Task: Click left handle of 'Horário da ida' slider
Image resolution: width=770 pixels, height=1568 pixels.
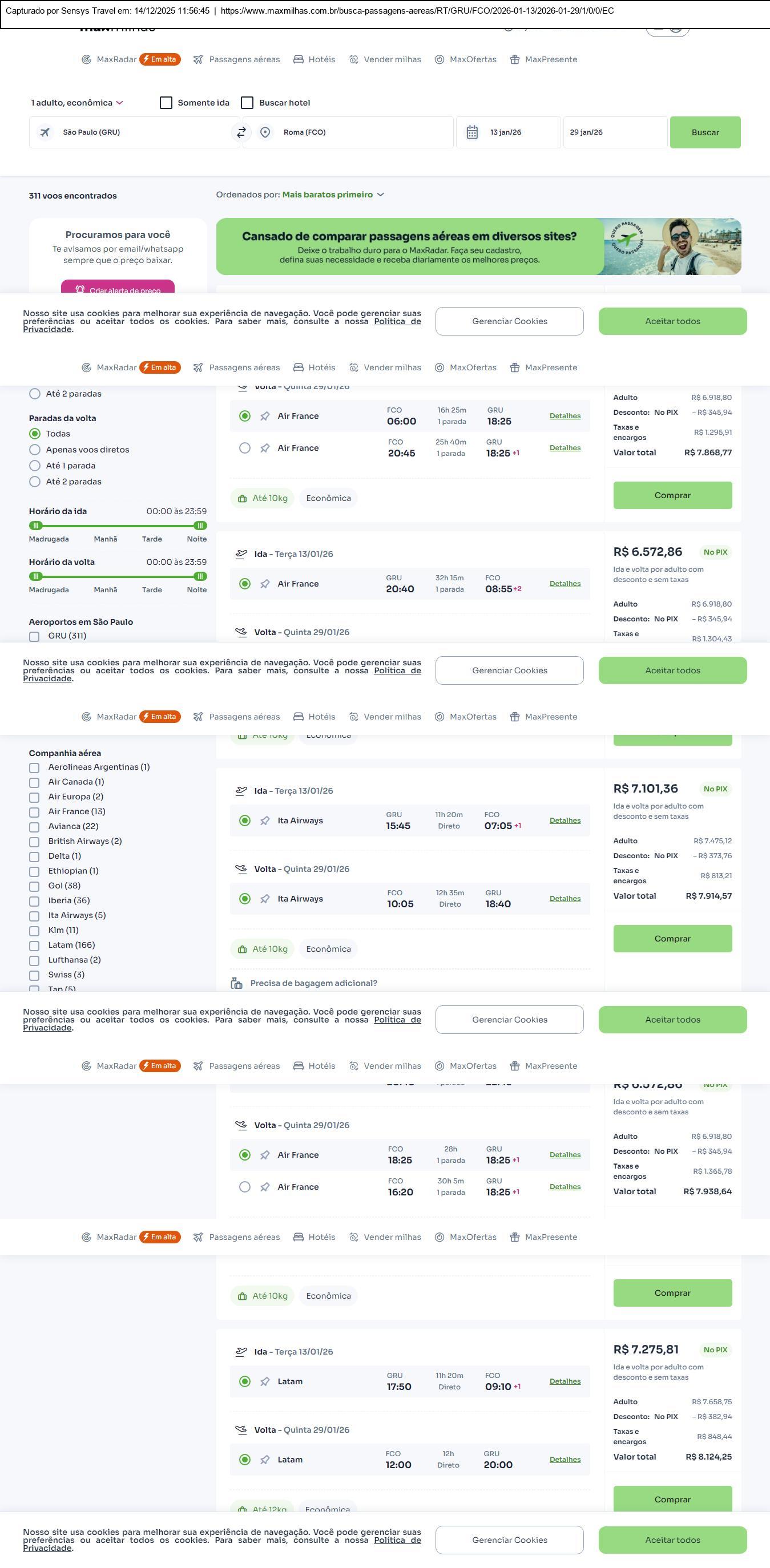Action: (36, 526)
